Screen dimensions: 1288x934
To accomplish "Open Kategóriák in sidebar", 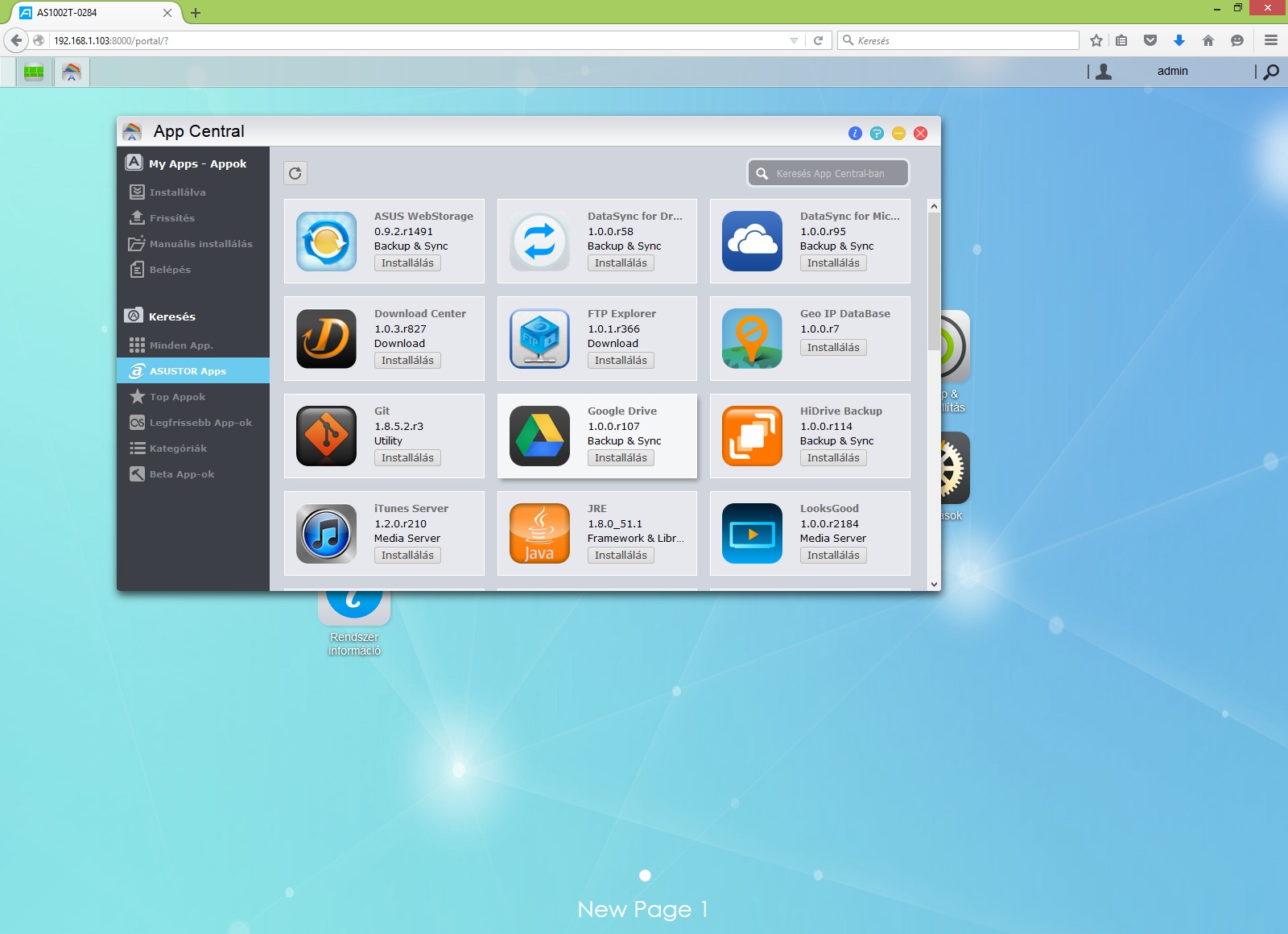I will click(193, 448).
